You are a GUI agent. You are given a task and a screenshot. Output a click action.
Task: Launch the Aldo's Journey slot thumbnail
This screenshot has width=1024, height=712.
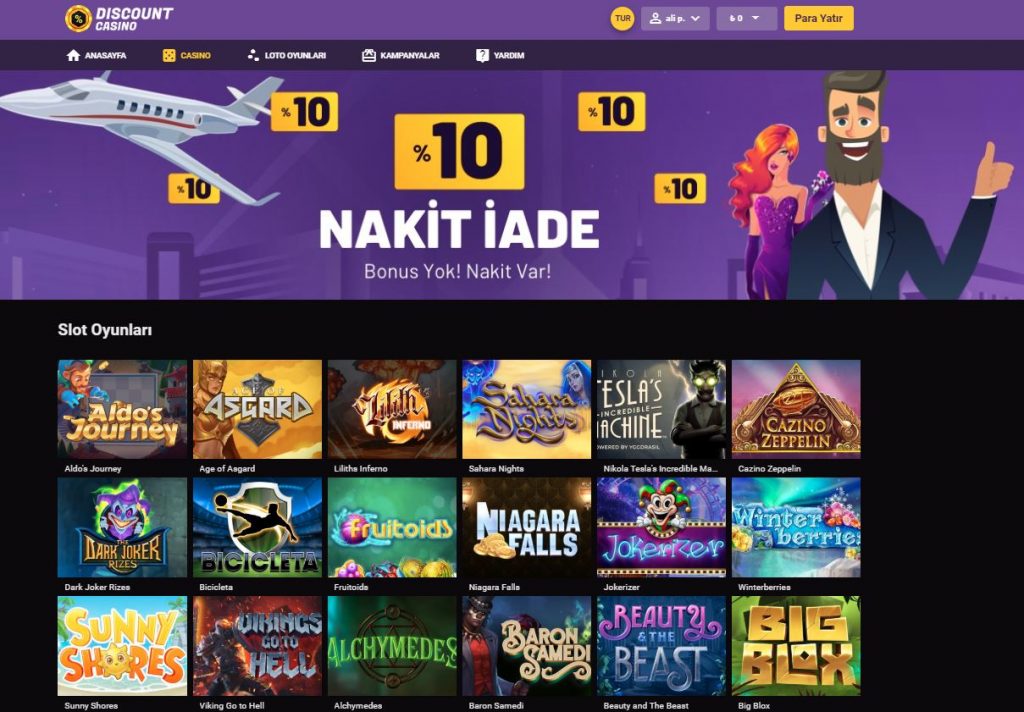pyautogui.click(x=122, y=409)
